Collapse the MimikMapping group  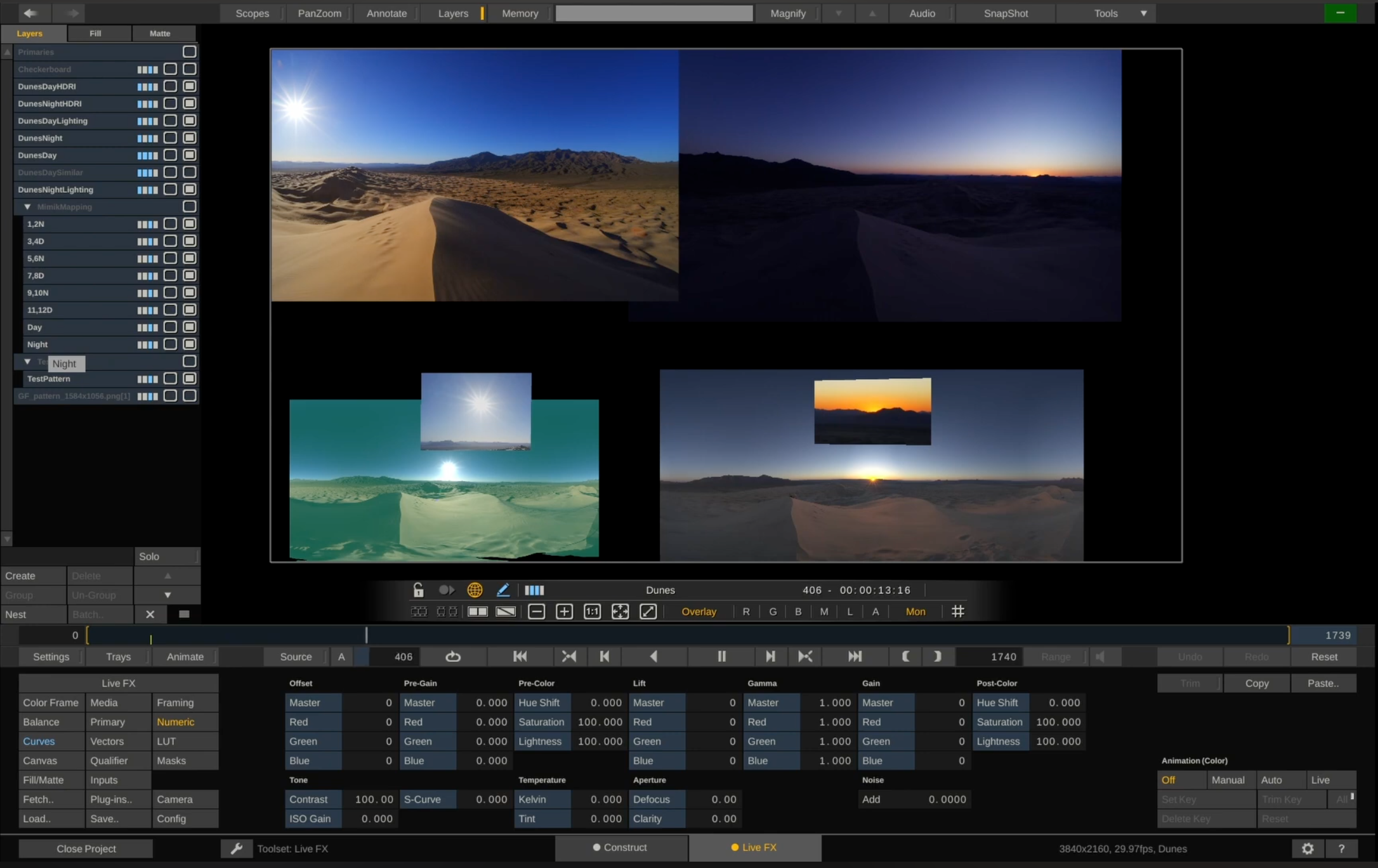click(27, 207)
